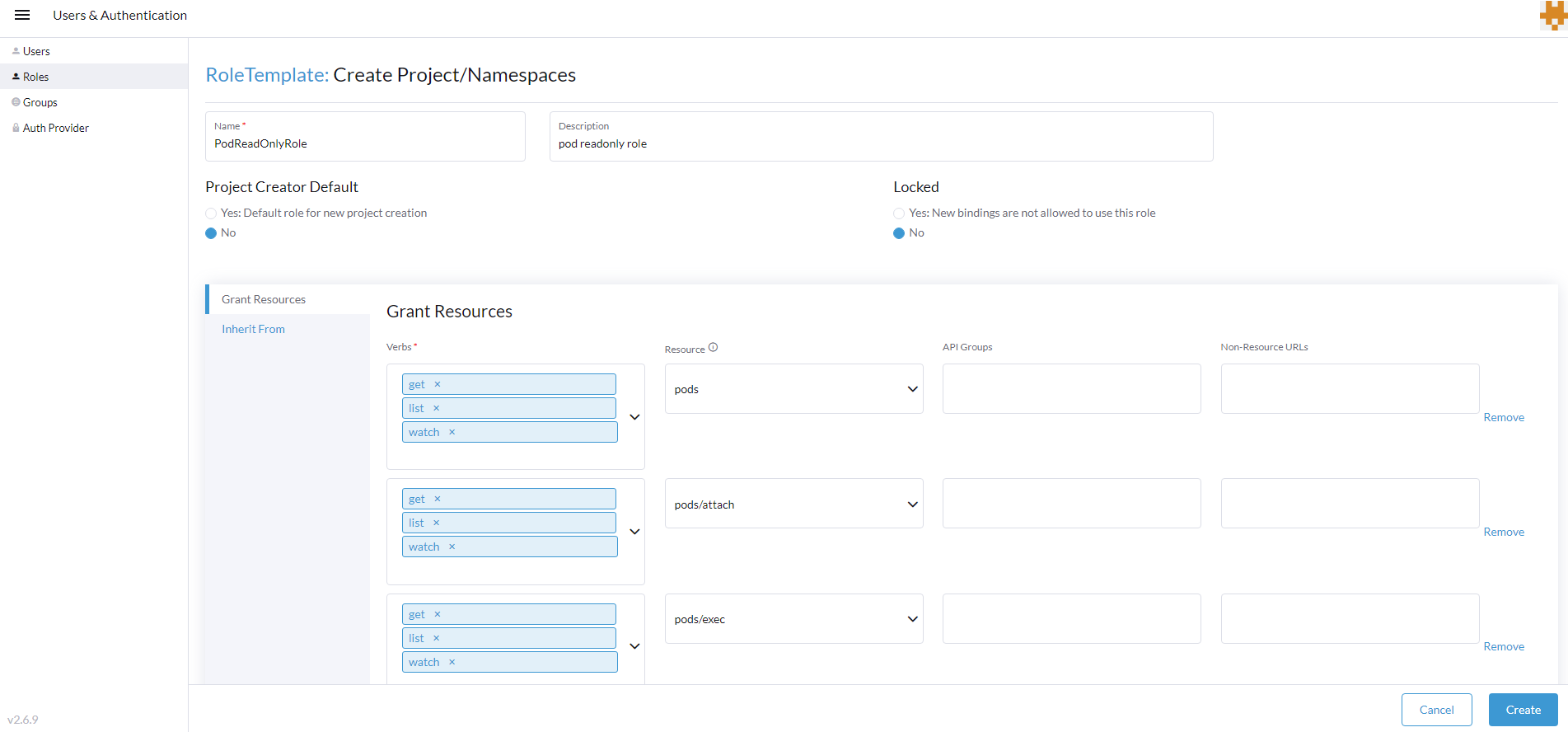This screenshot has height=732, width=1568.
Task: Remove the pods/attach resource rule
Action: [1504, 533]
